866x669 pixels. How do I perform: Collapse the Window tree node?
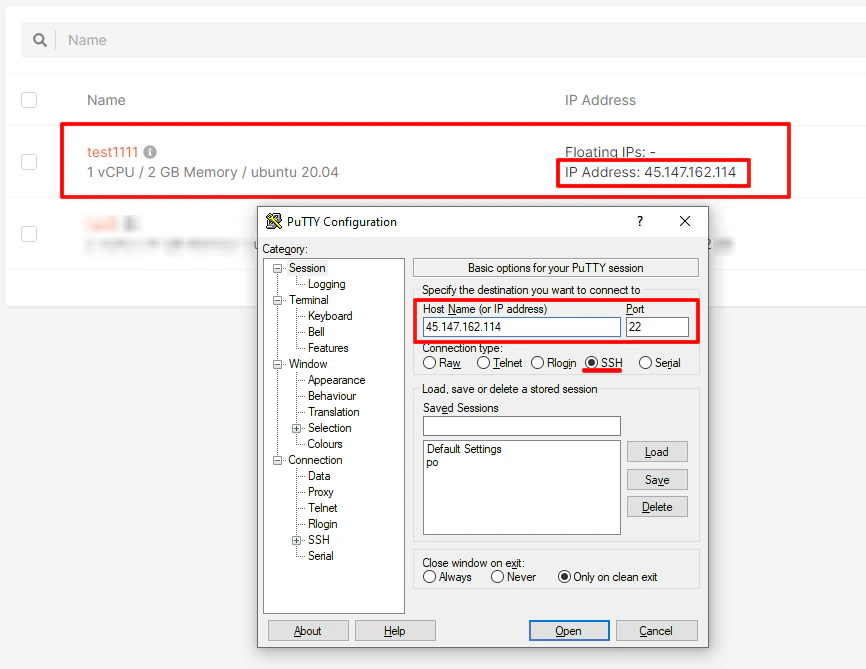pyautogui.click(x=277, y=365)
